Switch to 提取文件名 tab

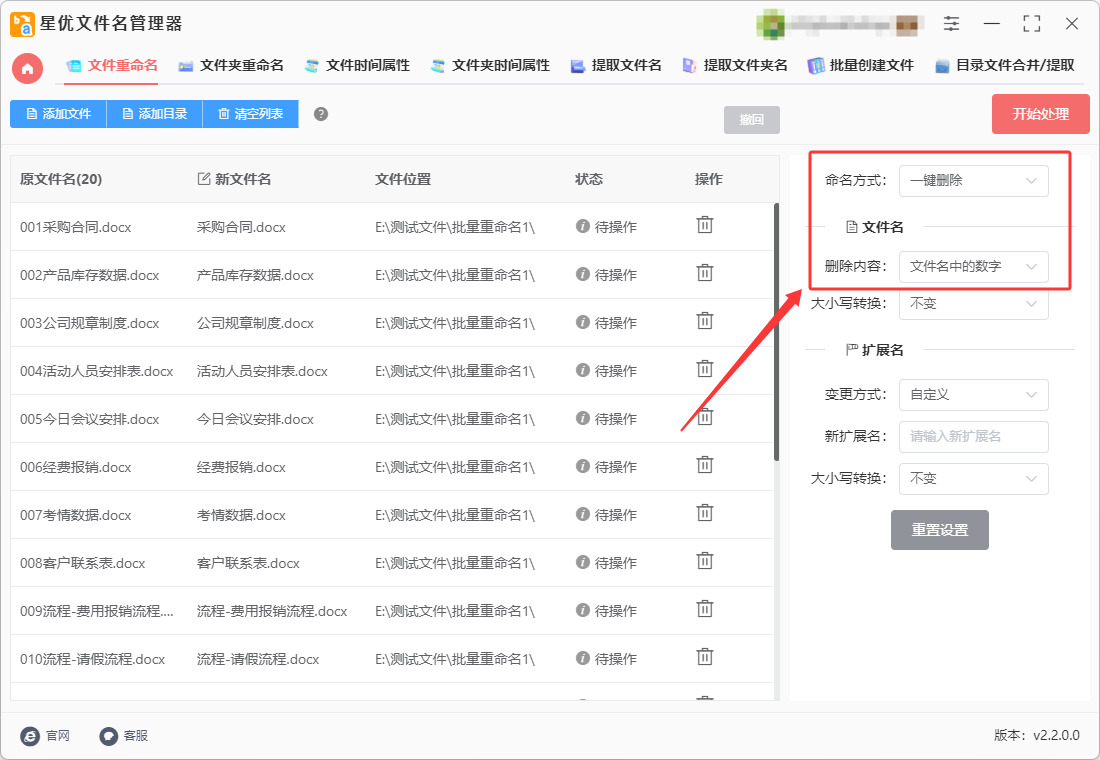[616, 66]
